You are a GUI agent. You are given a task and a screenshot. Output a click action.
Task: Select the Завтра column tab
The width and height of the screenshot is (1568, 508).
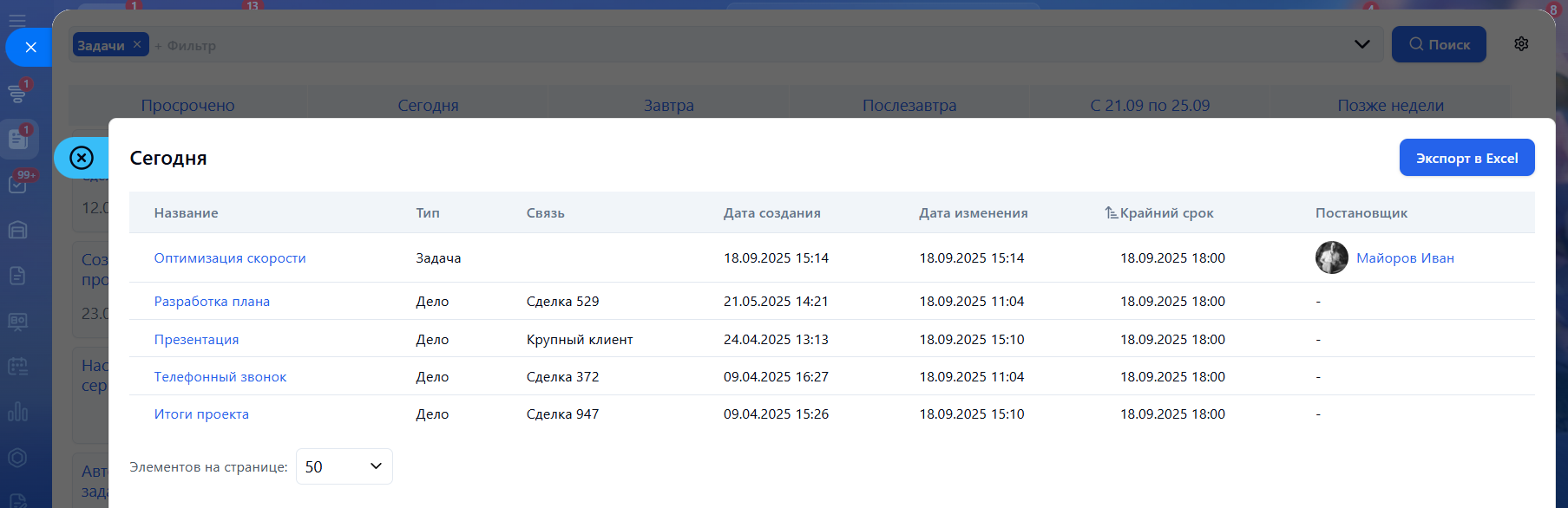click(x=668, y=106)
